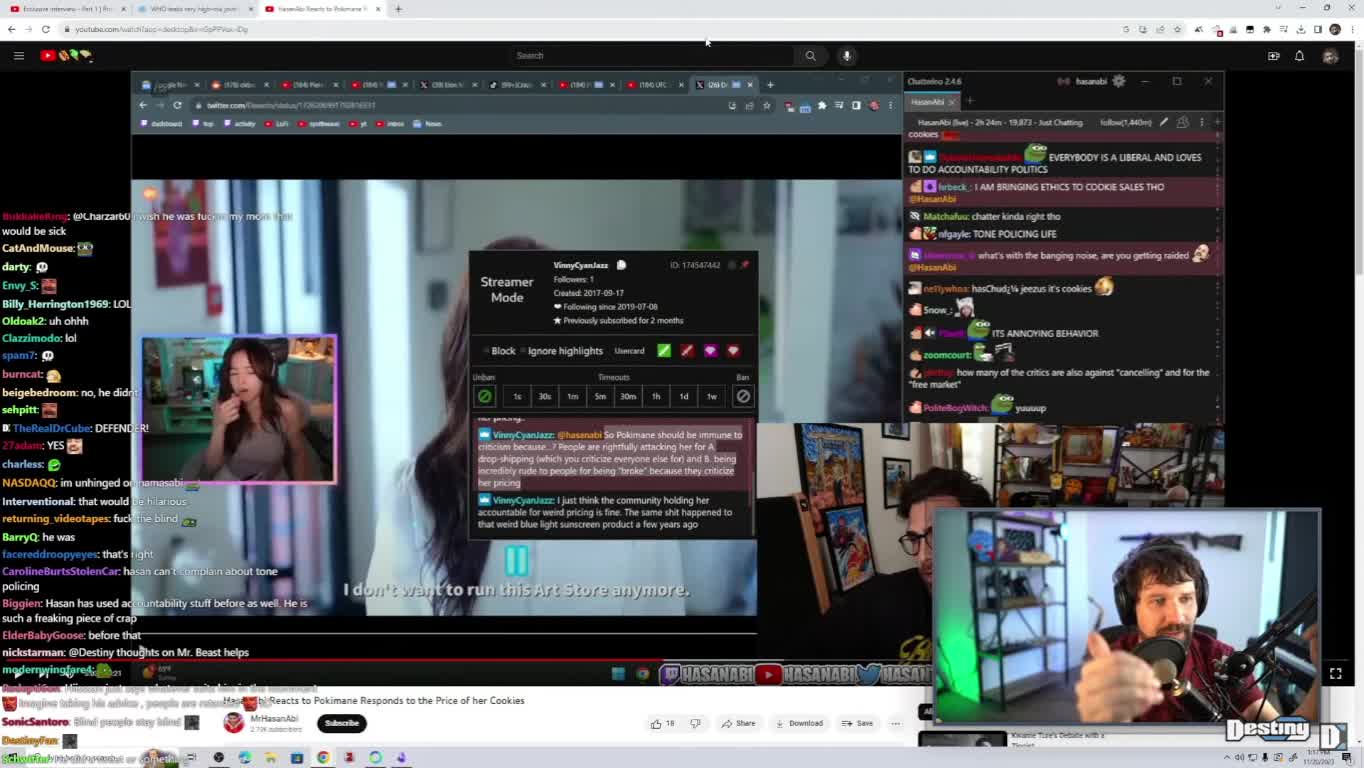
Task: Start voice search with the microphone
Action: (x=847, y=56)
